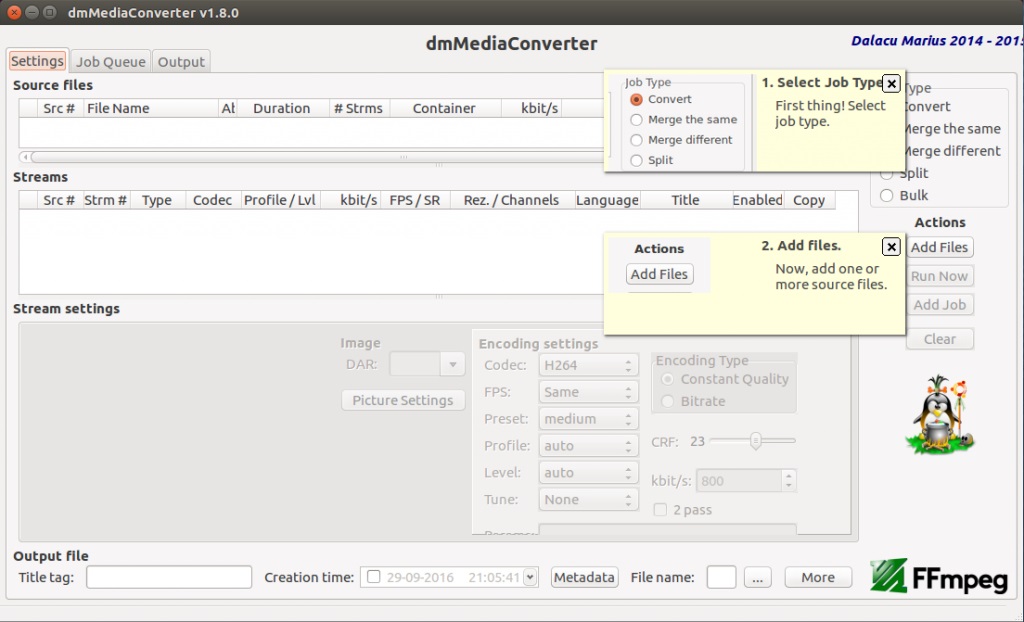Screen dimensions: 1024x622
Task: Click the Add Job button
Action: [939, 304]
